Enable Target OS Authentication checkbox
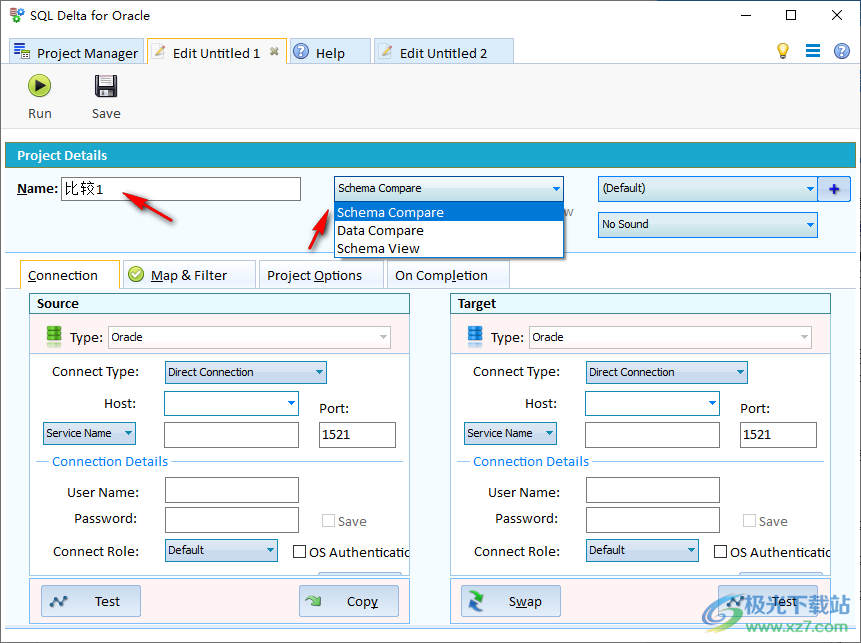861x643 pixels. (720, 551)
